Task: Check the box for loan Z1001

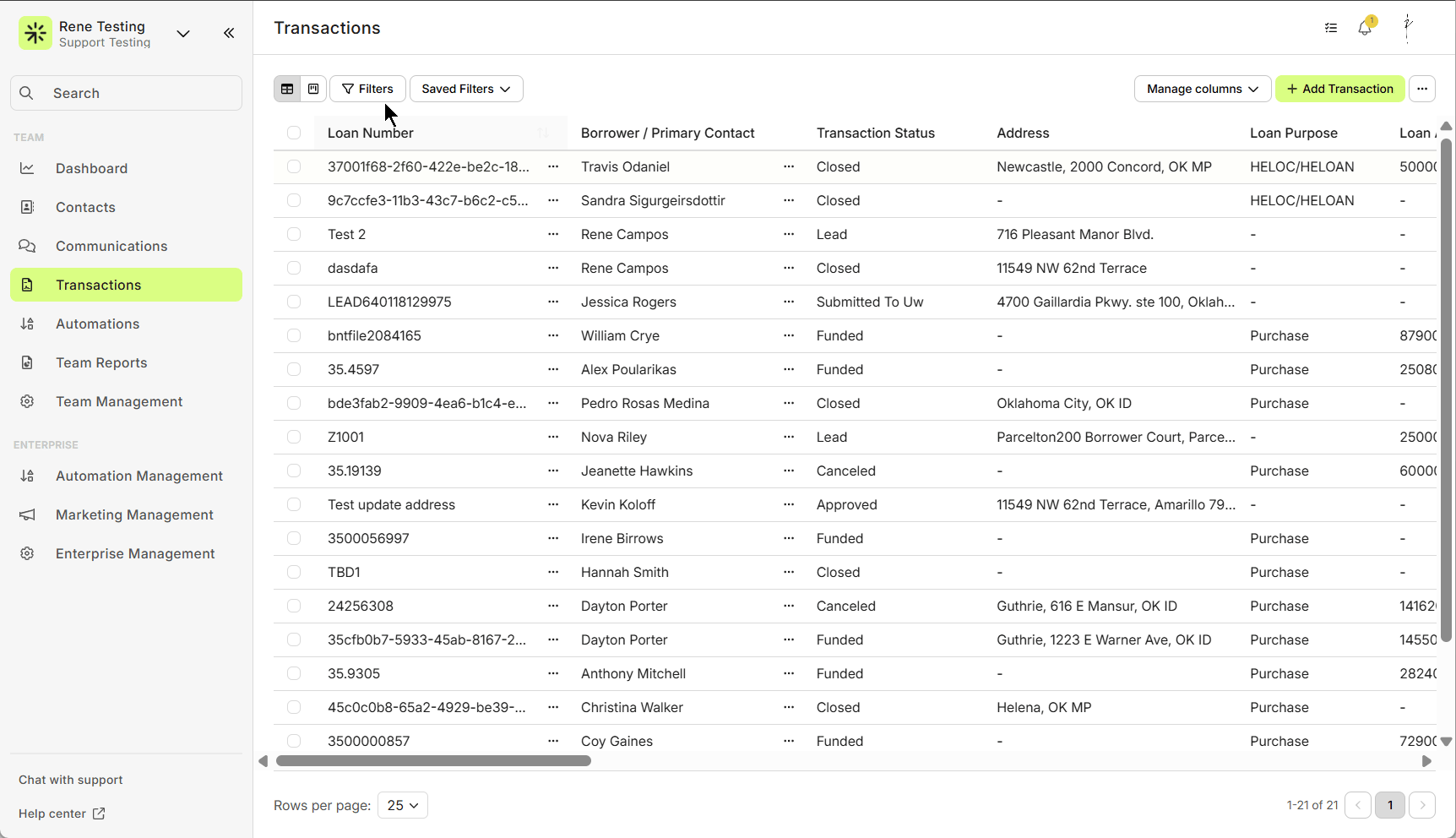Action: (x=294, y=437)
